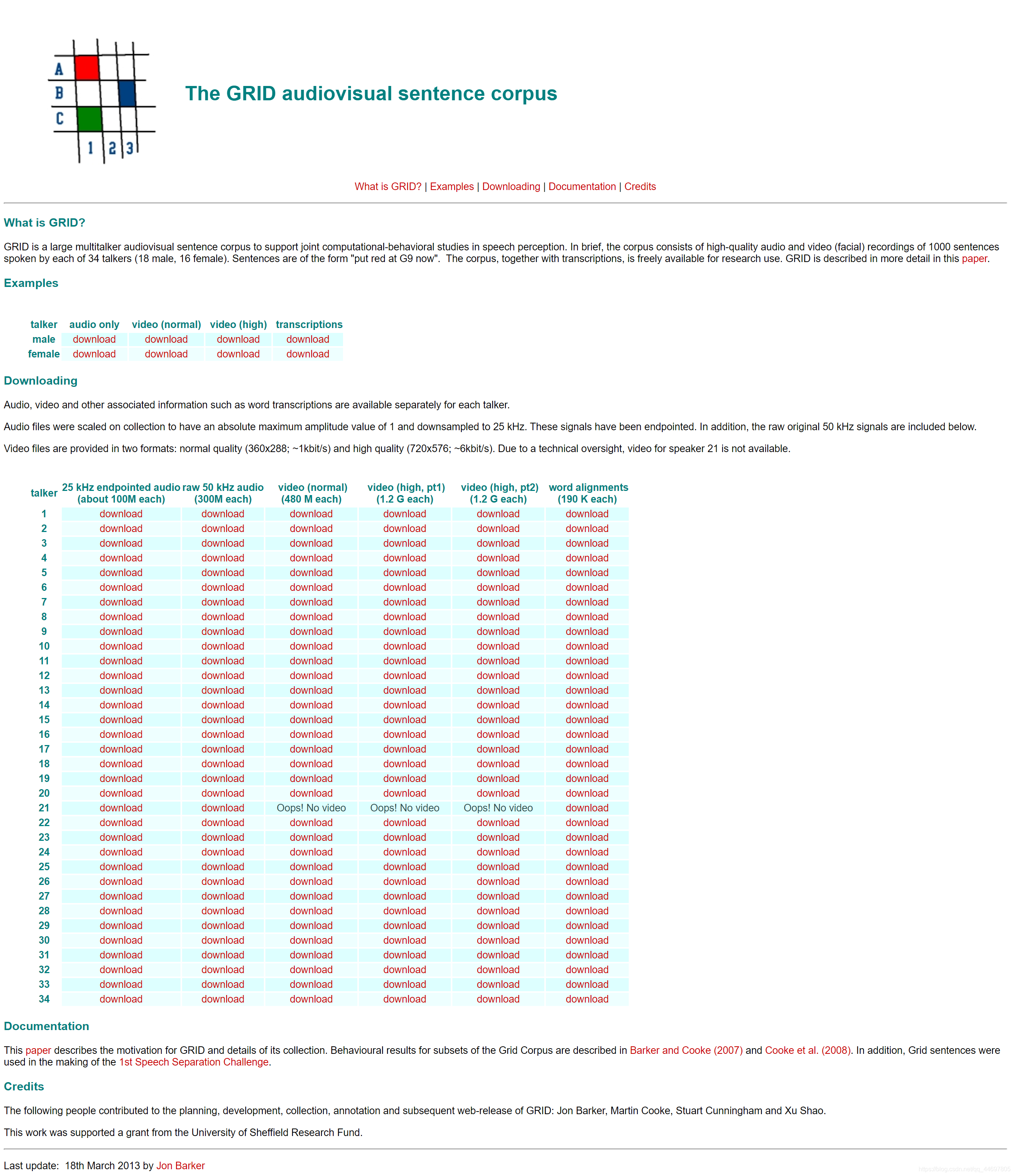
Task: Download talker 15 video (high, pt1)
Action: point(404,720)
